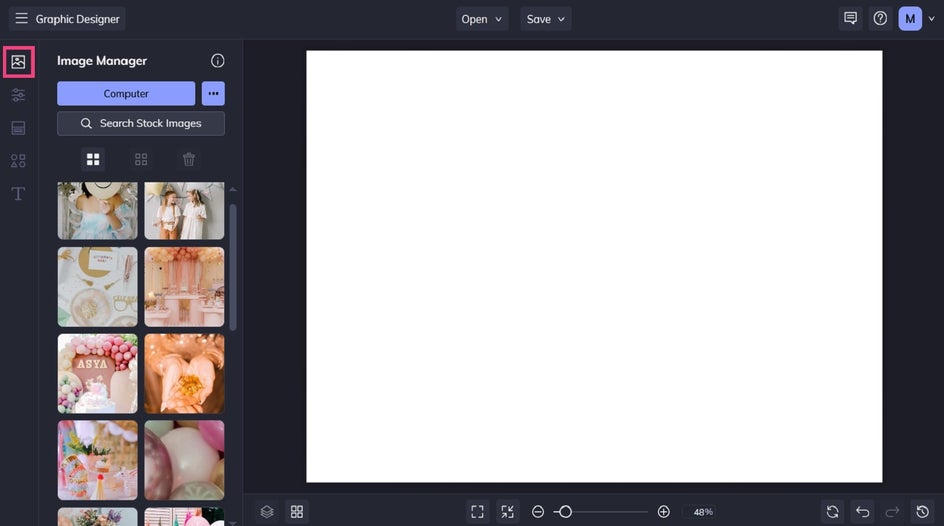Open more upload options ellipsis button
944x526 pixels.
213,93
